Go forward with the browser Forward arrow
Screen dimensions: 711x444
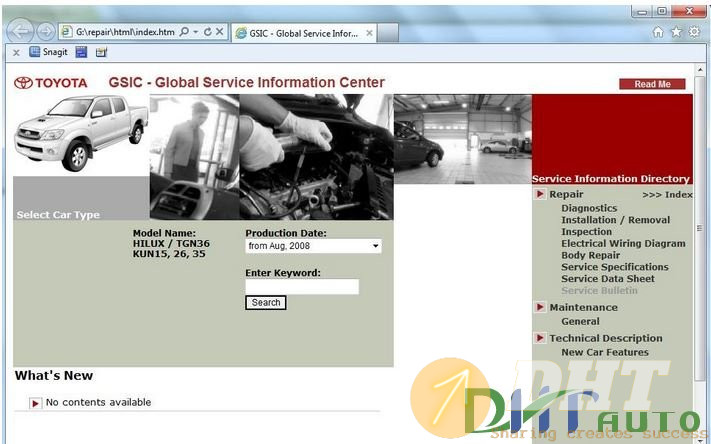45,32
